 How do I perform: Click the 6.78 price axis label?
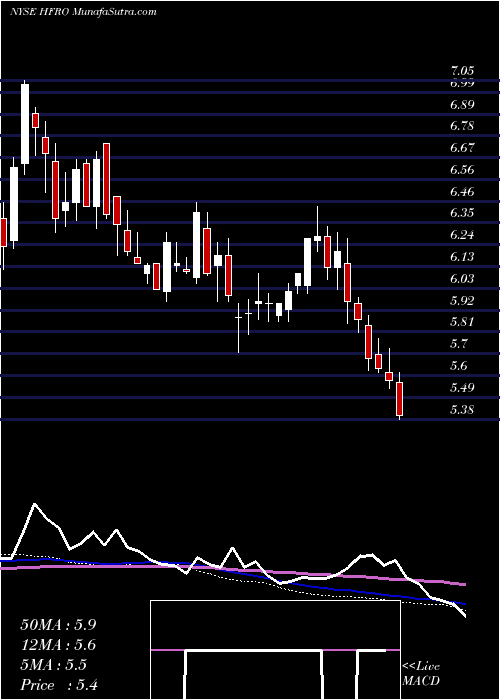point(462,126)
